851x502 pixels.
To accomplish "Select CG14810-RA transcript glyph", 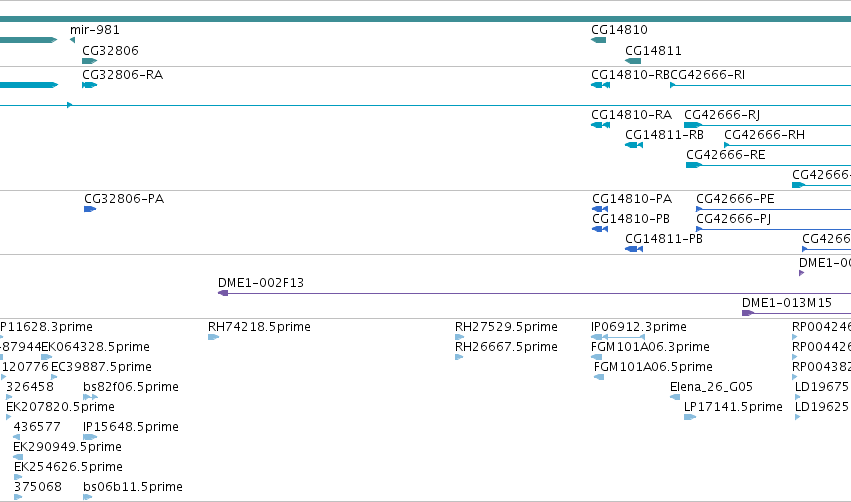I will pos(600,125).
